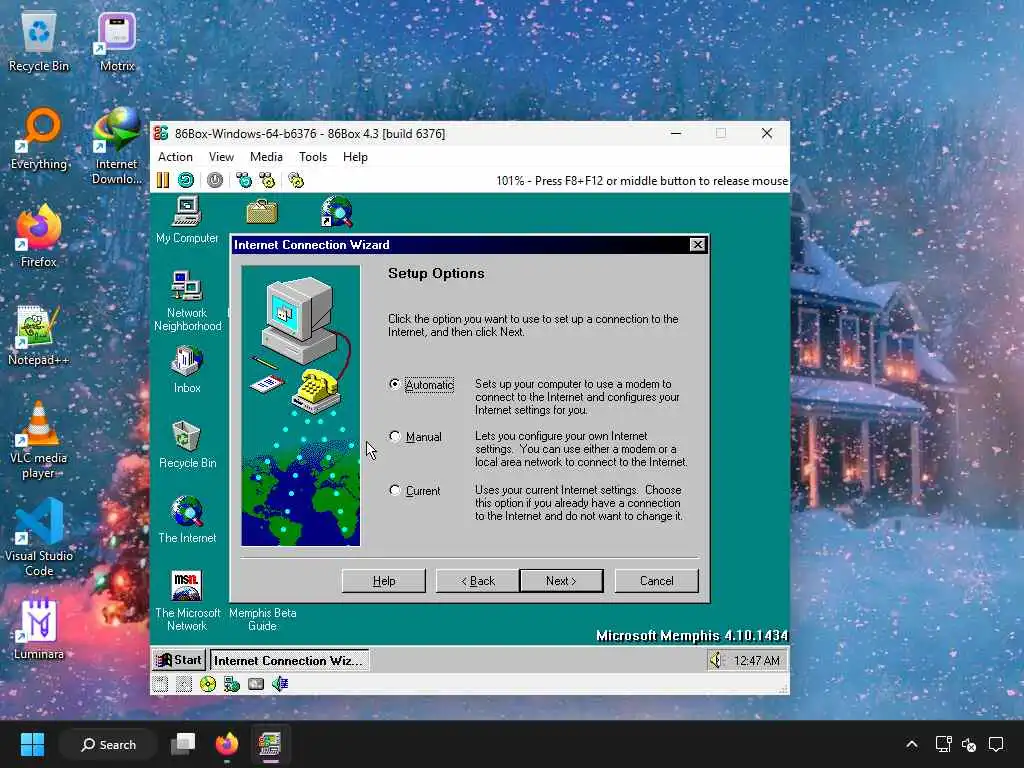This screenshot has width=1024, height=768.
Task: Expand the system tray hidden icons chevron
Action: (x=912, y=744)
